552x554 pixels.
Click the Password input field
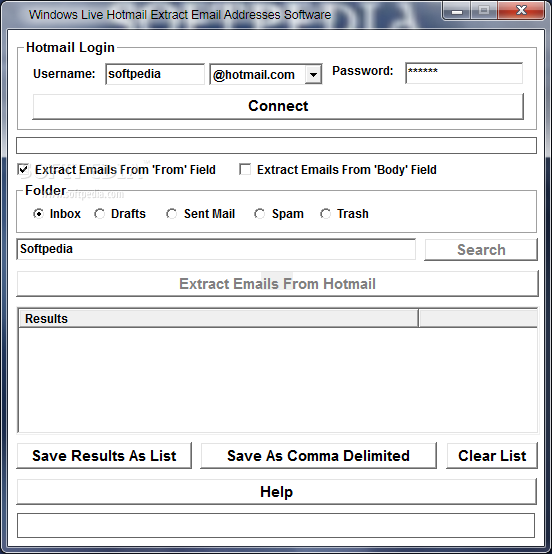[x=464, y=73]
